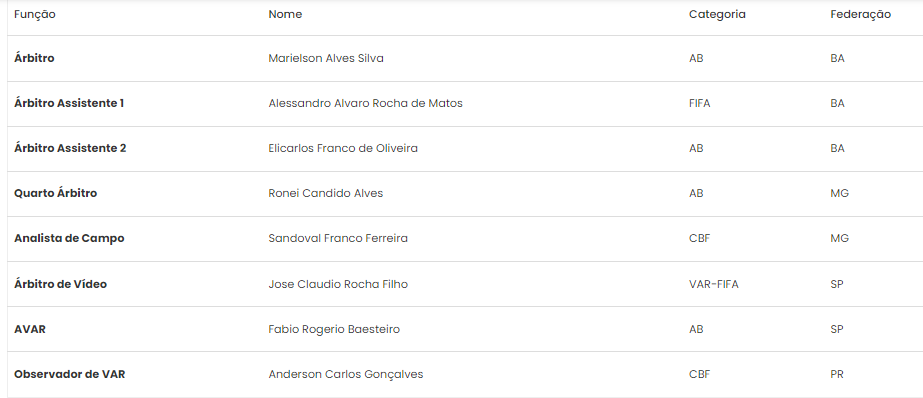The height and width of the screenshot is (398, 923).
Task: Select the Observador de VAR label
Action: pyautogui.click(x=69, y=374)
